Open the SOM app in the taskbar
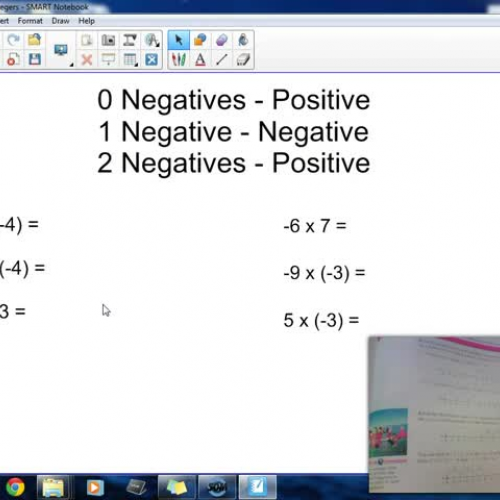 pos(217,487)
